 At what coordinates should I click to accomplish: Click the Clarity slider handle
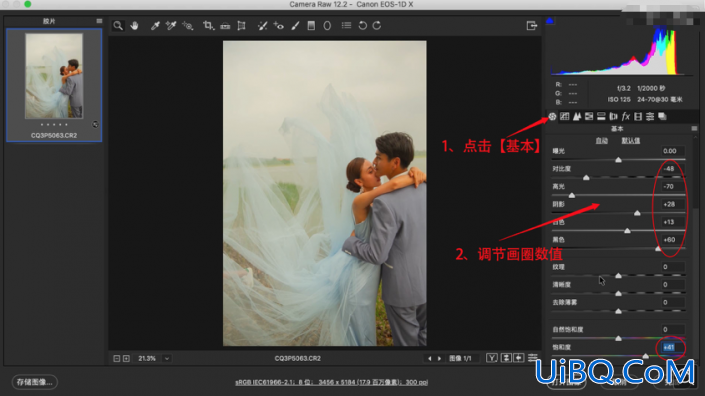click(x=619, y=294)
